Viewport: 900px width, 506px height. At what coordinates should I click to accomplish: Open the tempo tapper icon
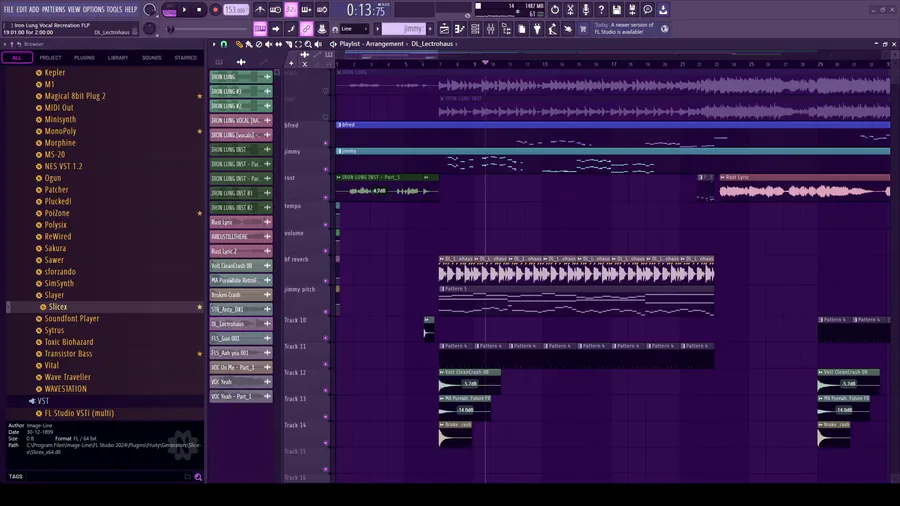pyautogui.click(x=553, y=29)
